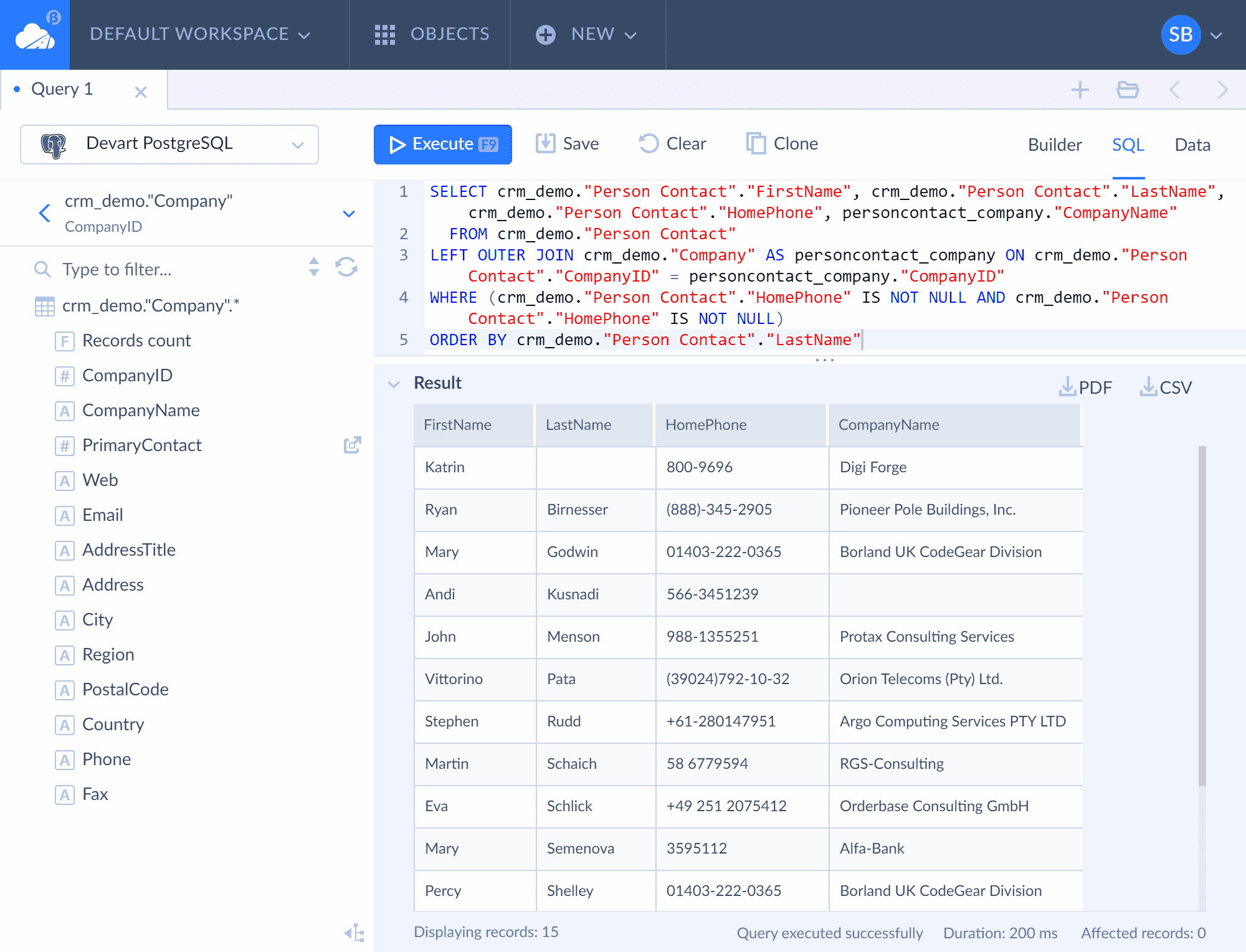The height and width of the screenshot is (952, 1246).
Task: Click the 566-3451239 phone cell
Action: pyautogui.click(x=743, y=595)
